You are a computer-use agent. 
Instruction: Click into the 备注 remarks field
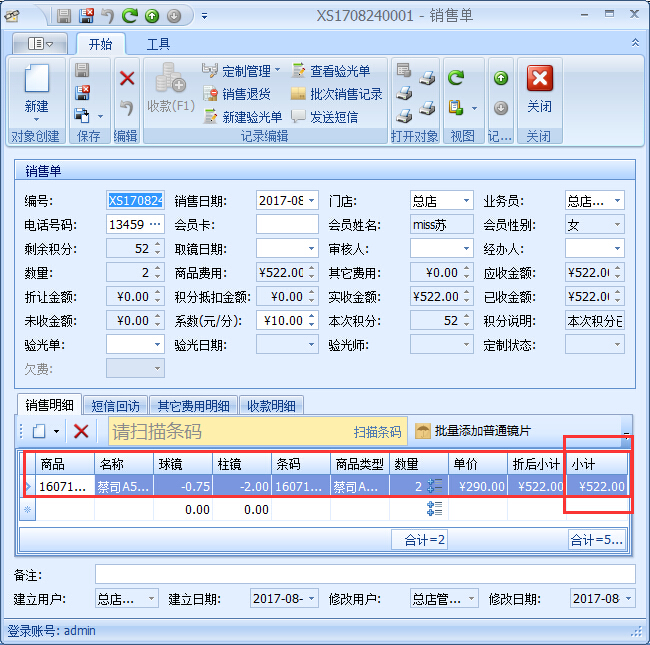pyautogui.click(x=365, y=574)
